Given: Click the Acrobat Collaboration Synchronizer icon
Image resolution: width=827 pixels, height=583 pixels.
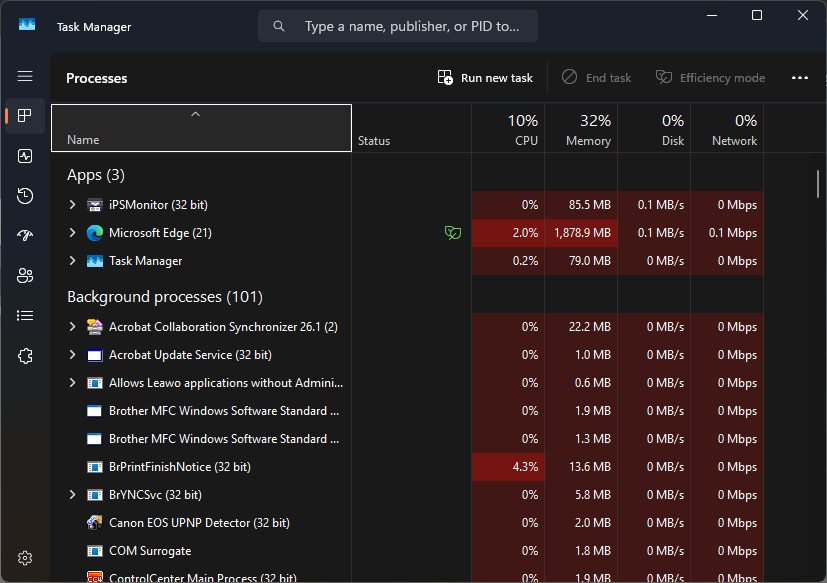Looking at the screenshot, I should pyautogui.click(x=95, y=327).
